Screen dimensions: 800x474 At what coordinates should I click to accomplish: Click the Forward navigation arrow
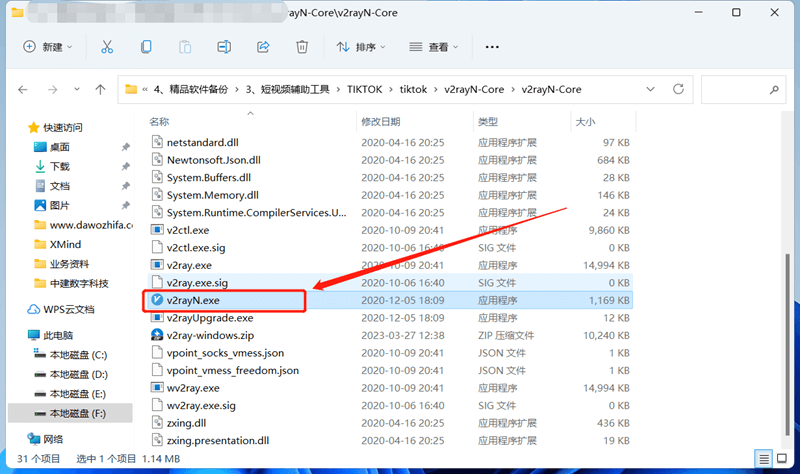pos(52,90)
